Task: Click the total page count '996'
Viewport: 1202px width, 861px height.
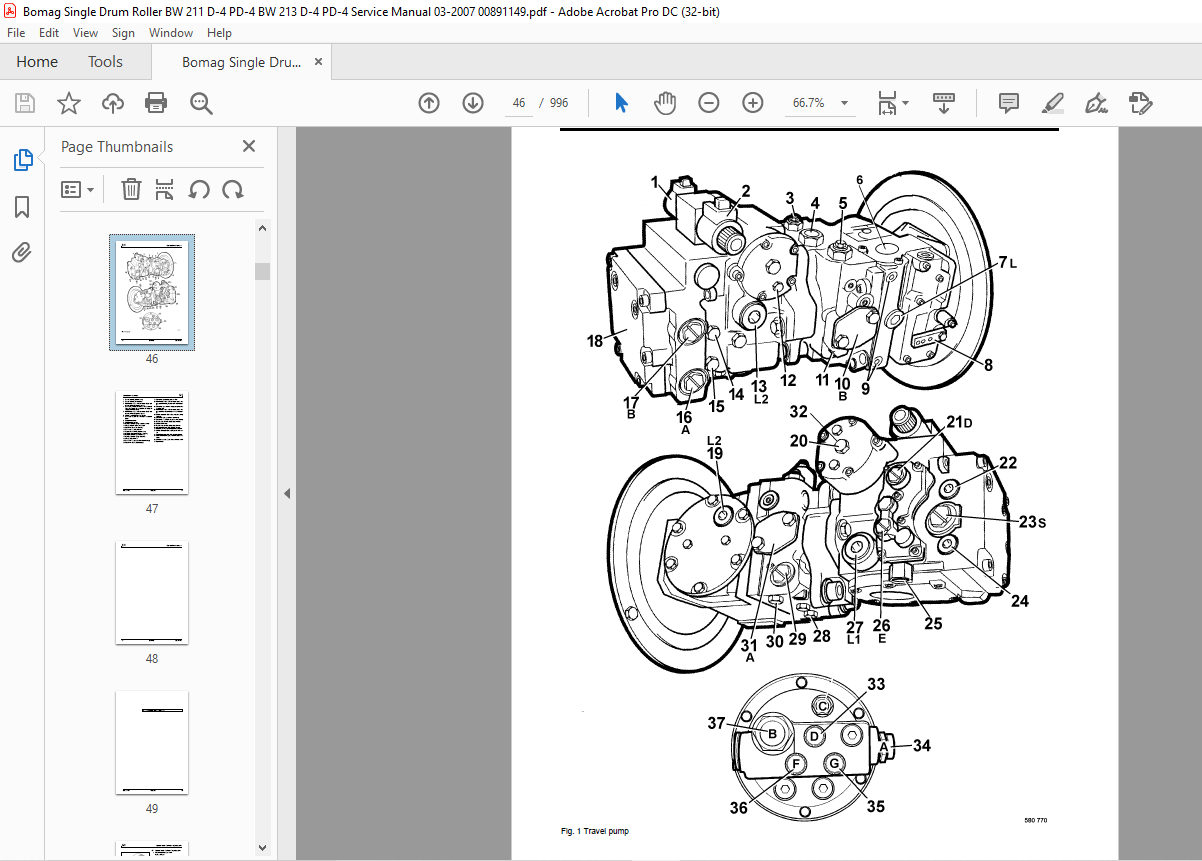Action: point(559,103)
